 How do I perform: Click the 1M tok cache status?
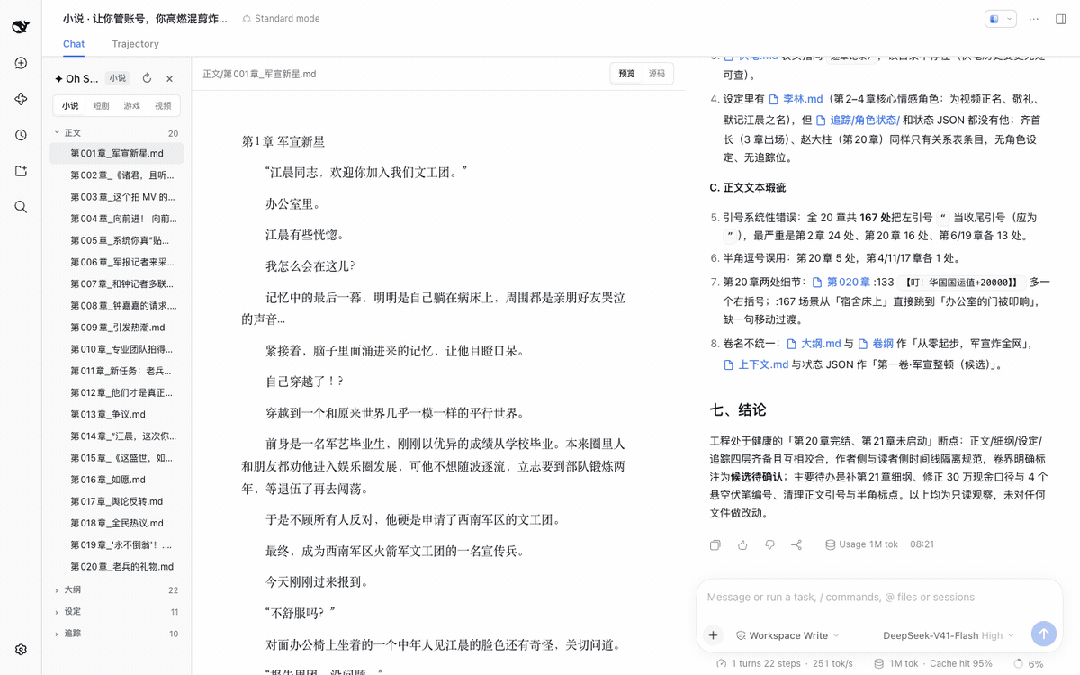[x=933, y=664]
